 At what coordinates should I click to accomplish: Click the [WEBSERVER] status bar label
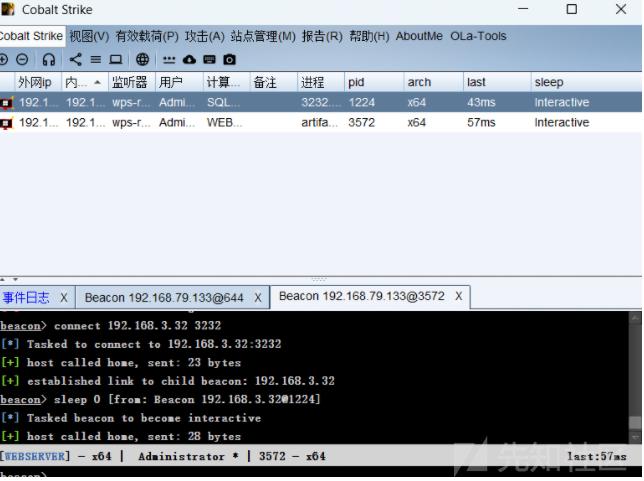point(35,456)
